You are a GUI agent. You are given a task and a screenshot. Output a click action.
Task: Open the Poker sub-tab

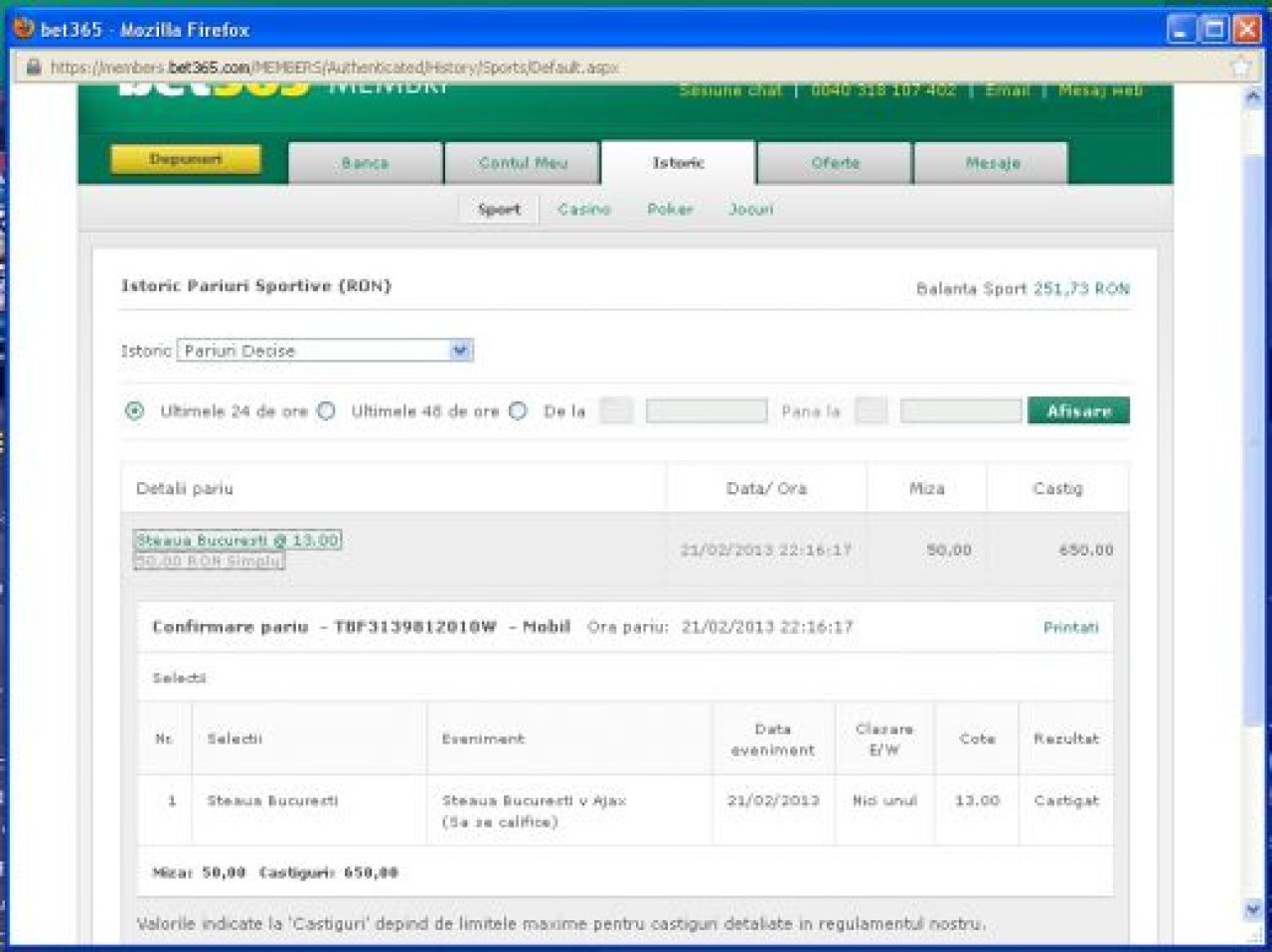pos(670,210)
